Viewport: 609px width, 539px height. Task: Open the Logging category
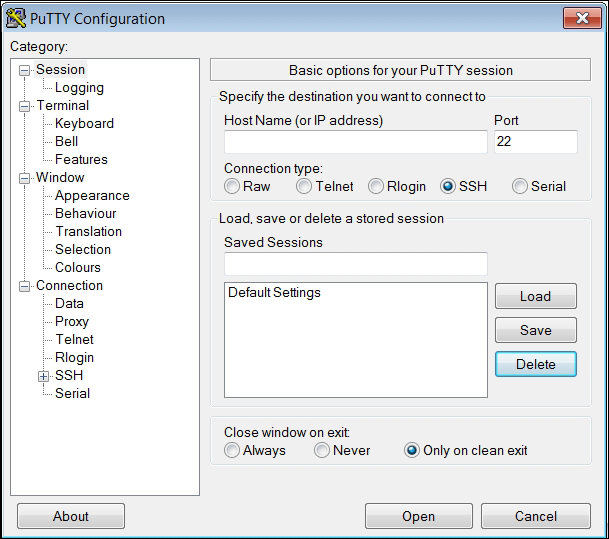pos(79,88)
